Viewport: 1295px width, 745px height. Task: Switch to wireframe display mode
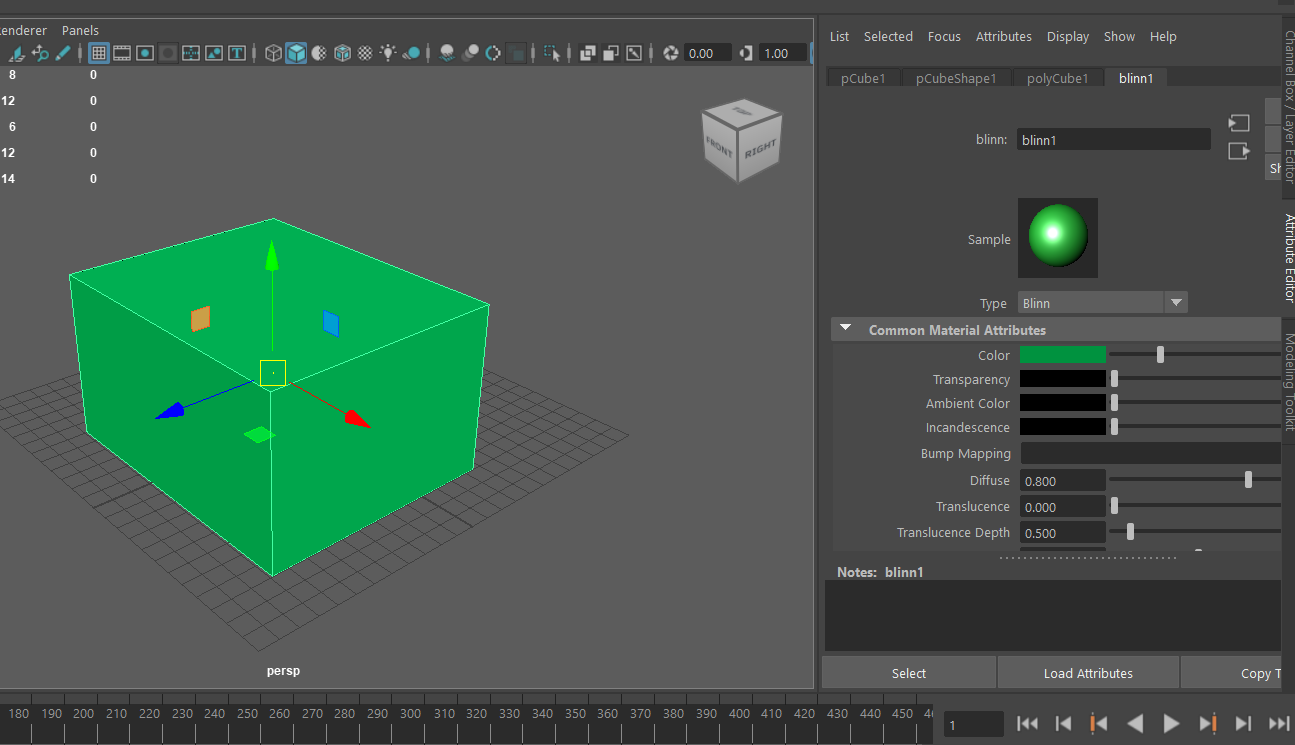click(x=275, y=52)
